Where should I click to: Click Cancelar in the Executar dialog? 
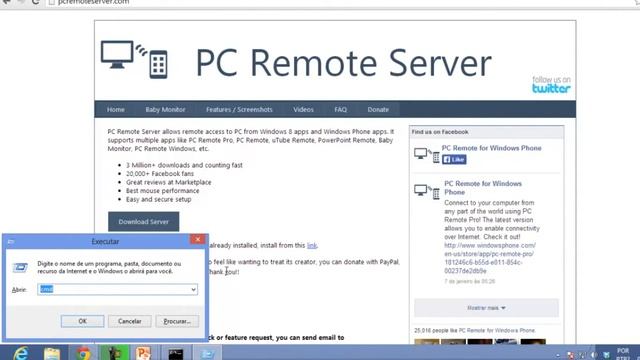pos(130,321)
